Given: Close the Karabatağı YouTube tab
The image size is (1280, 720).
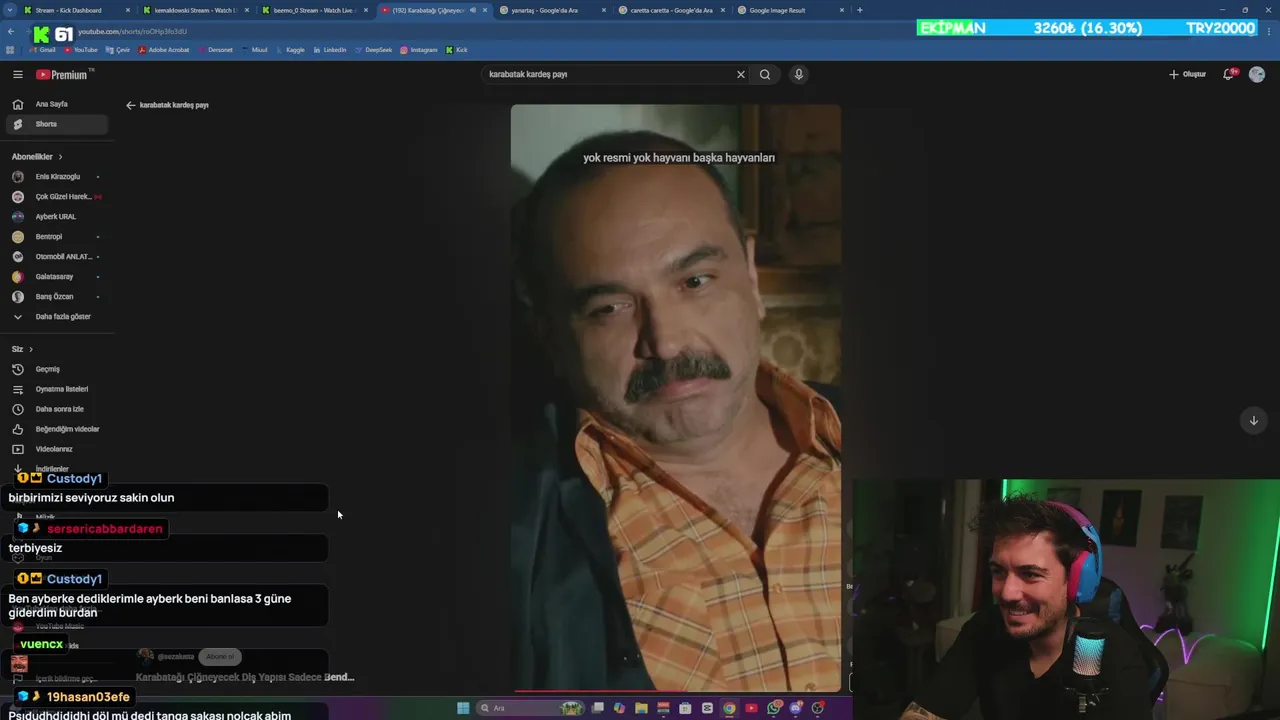Looking at the screenshot, I should tap(485, 10).
